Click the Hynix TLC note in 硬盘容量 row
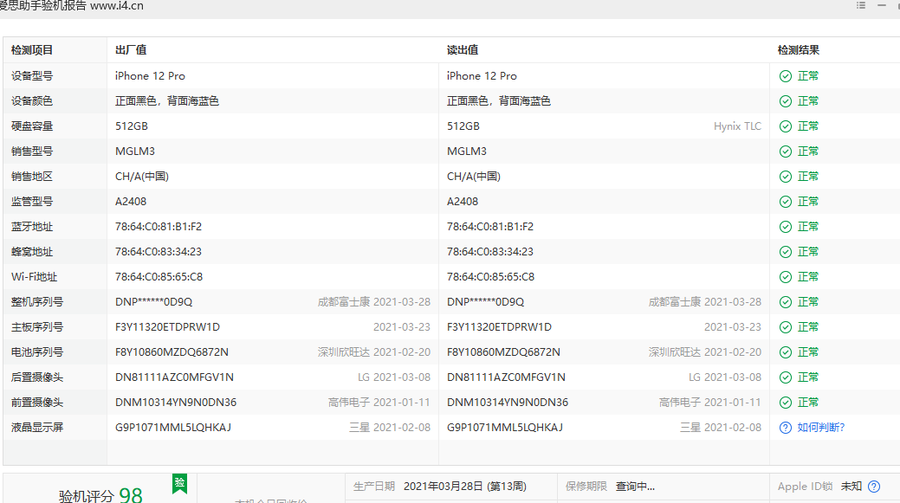The width and height of the screenshot is (900, 503). click(737, 126)
